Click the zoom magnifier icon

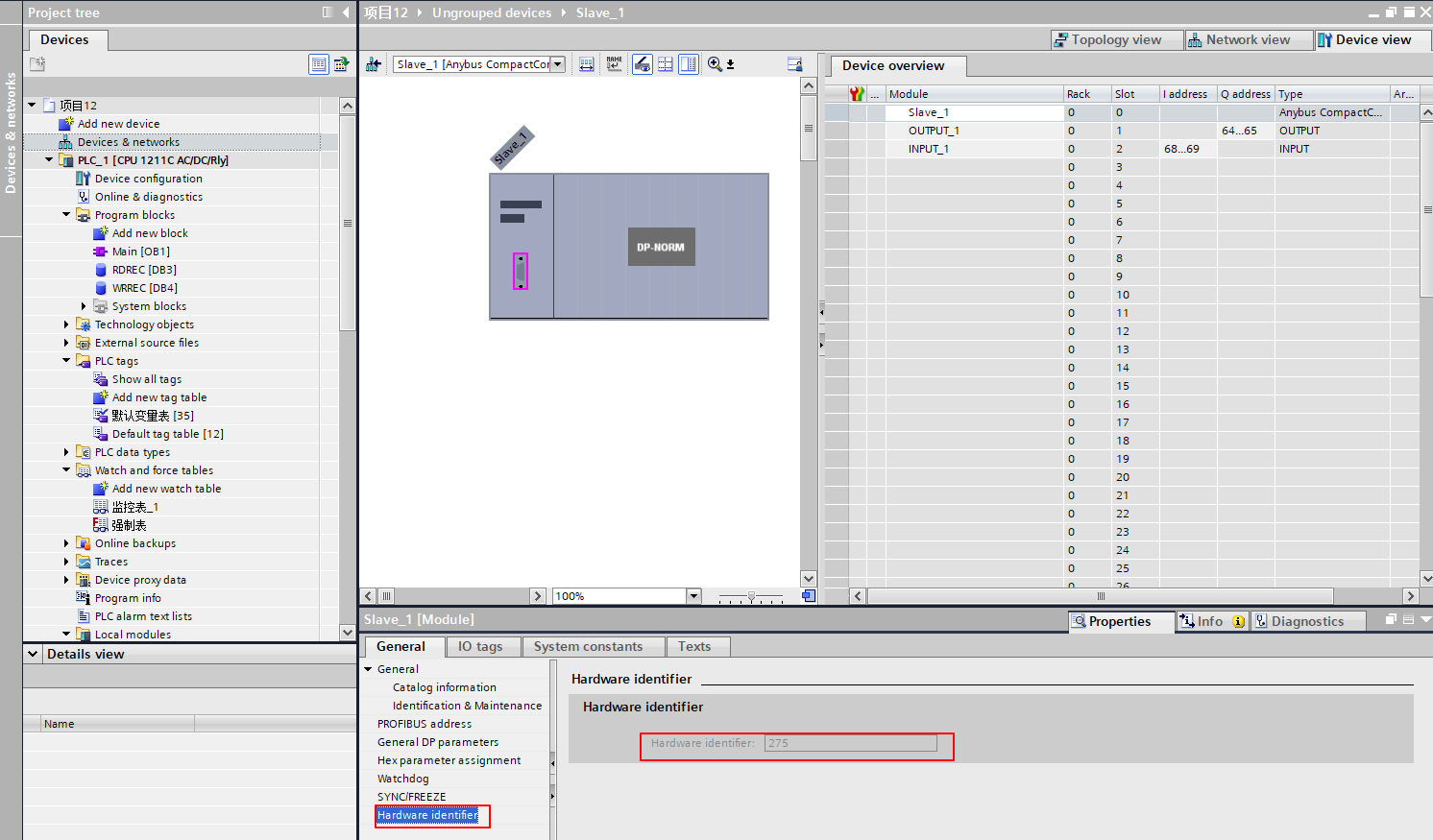pyautogui.click(x=716, y=64)
